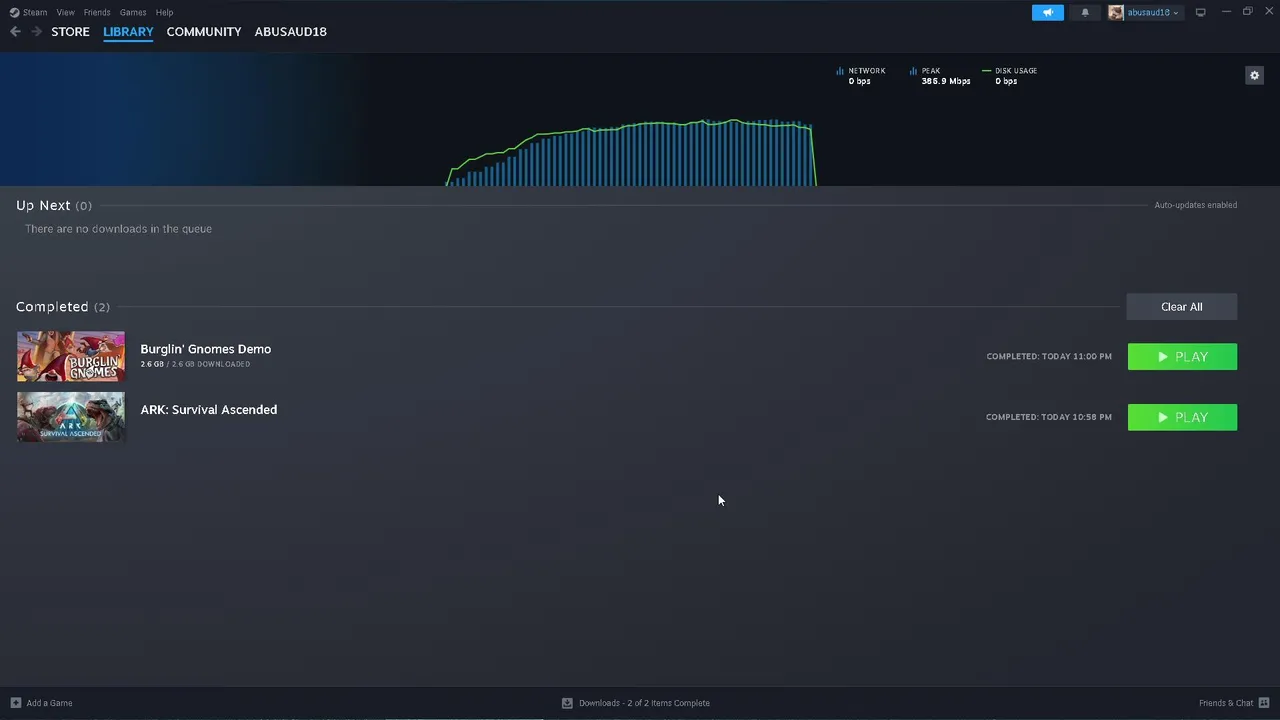Click the Auto-updates enabled text

1196,205
